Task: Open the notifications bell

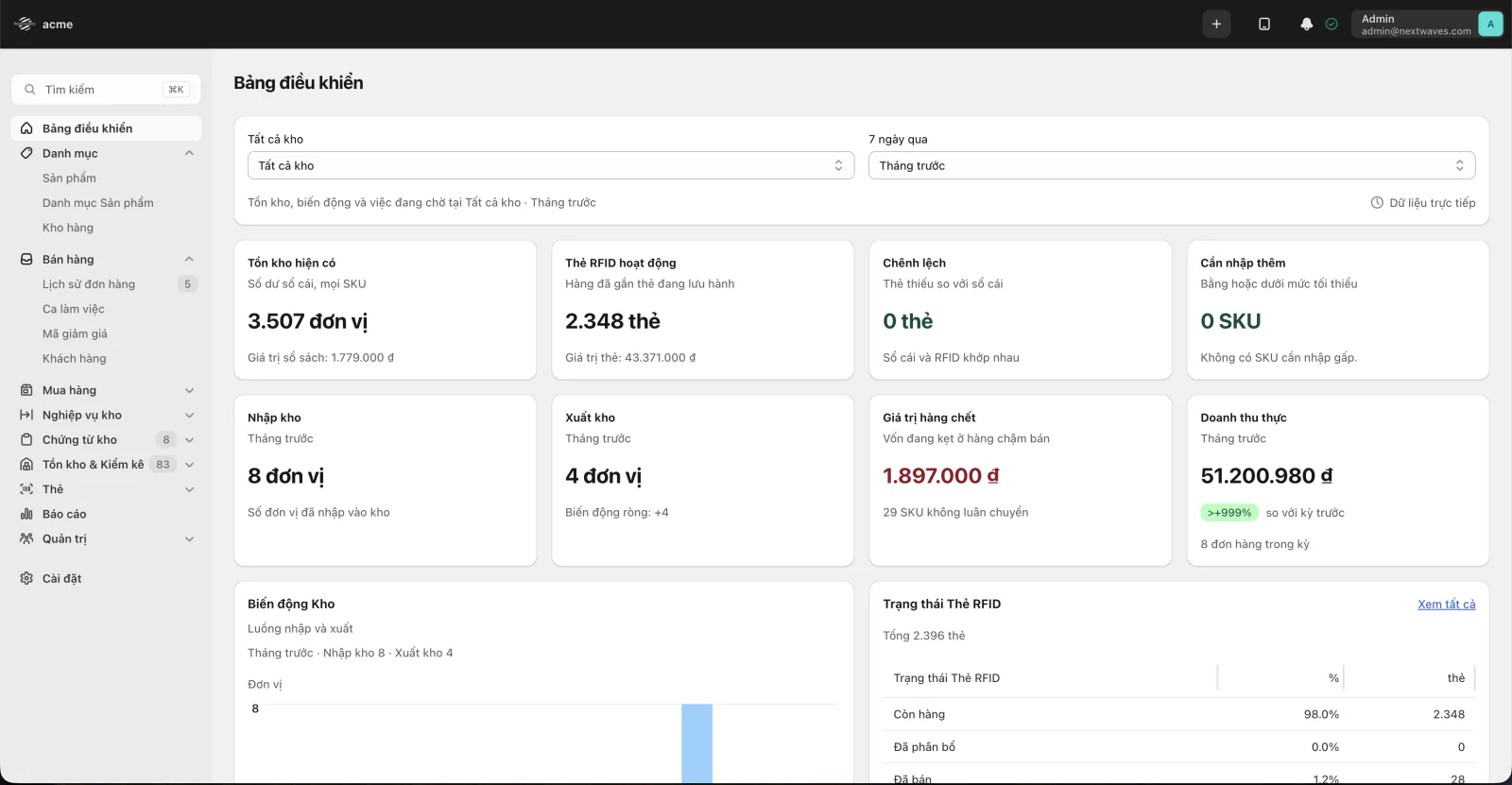Action: 1307,25
